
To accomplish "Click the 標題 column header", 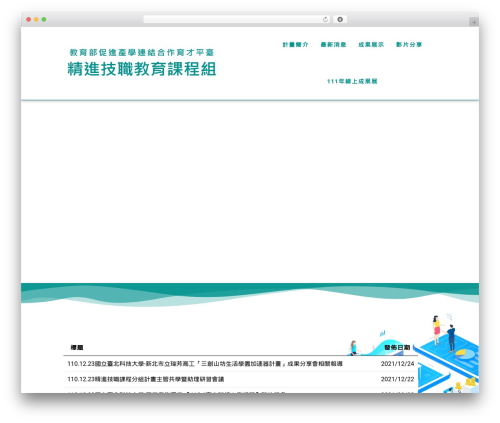I will click(x=77, y=348).
